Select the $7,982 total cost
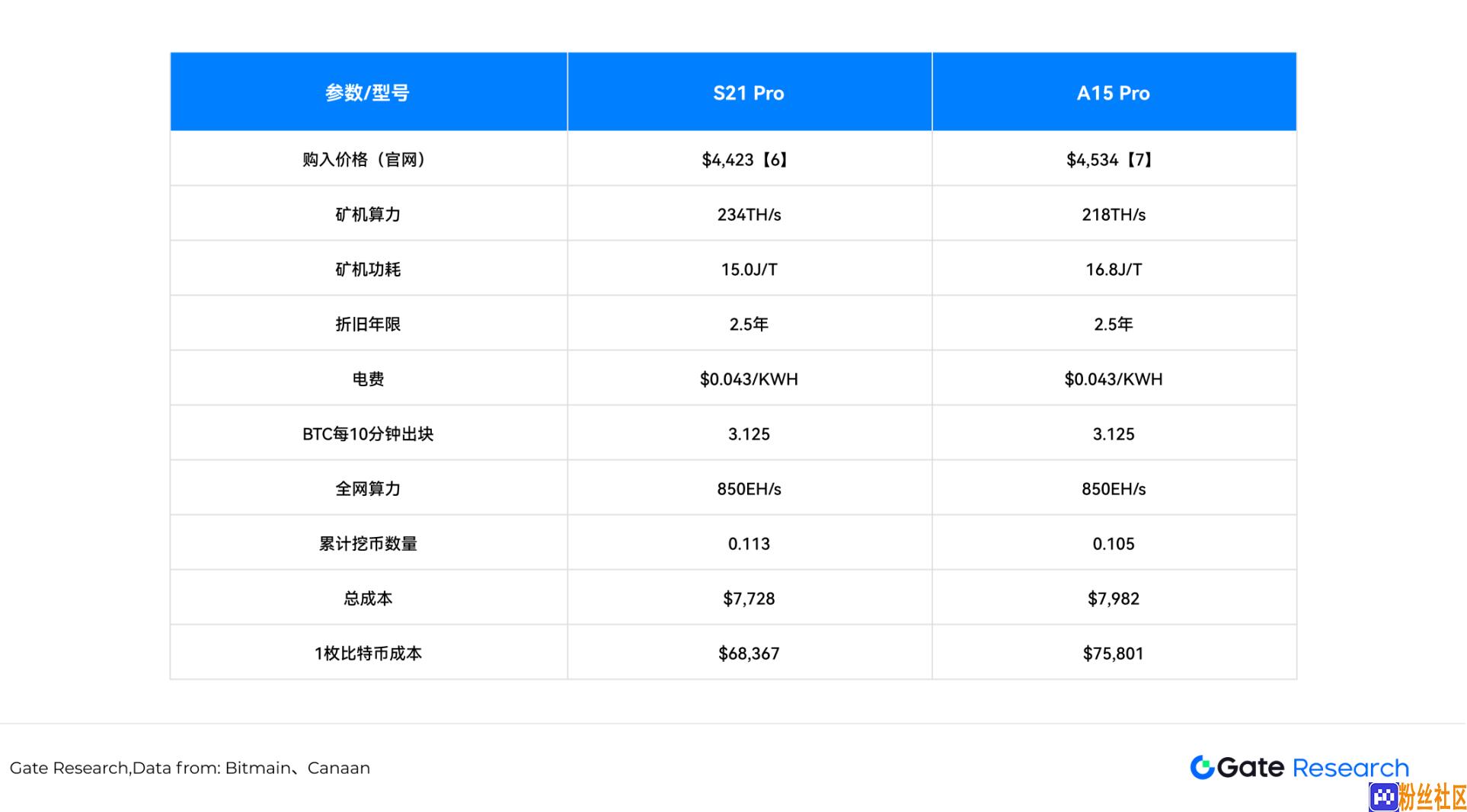 coord(1114,598)
